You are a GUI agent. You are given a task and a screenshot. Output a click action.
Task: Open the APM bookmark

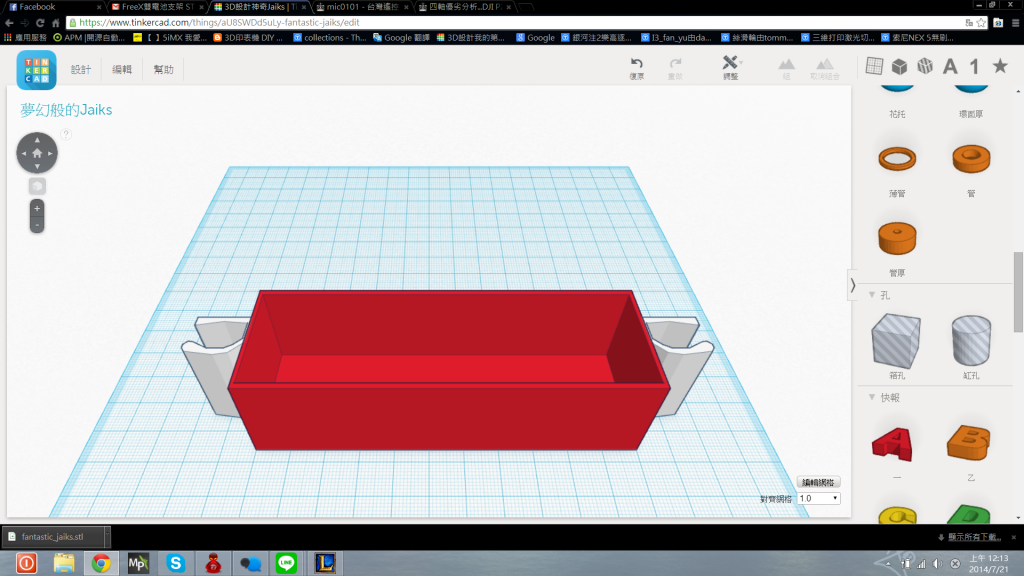[89, 38]
